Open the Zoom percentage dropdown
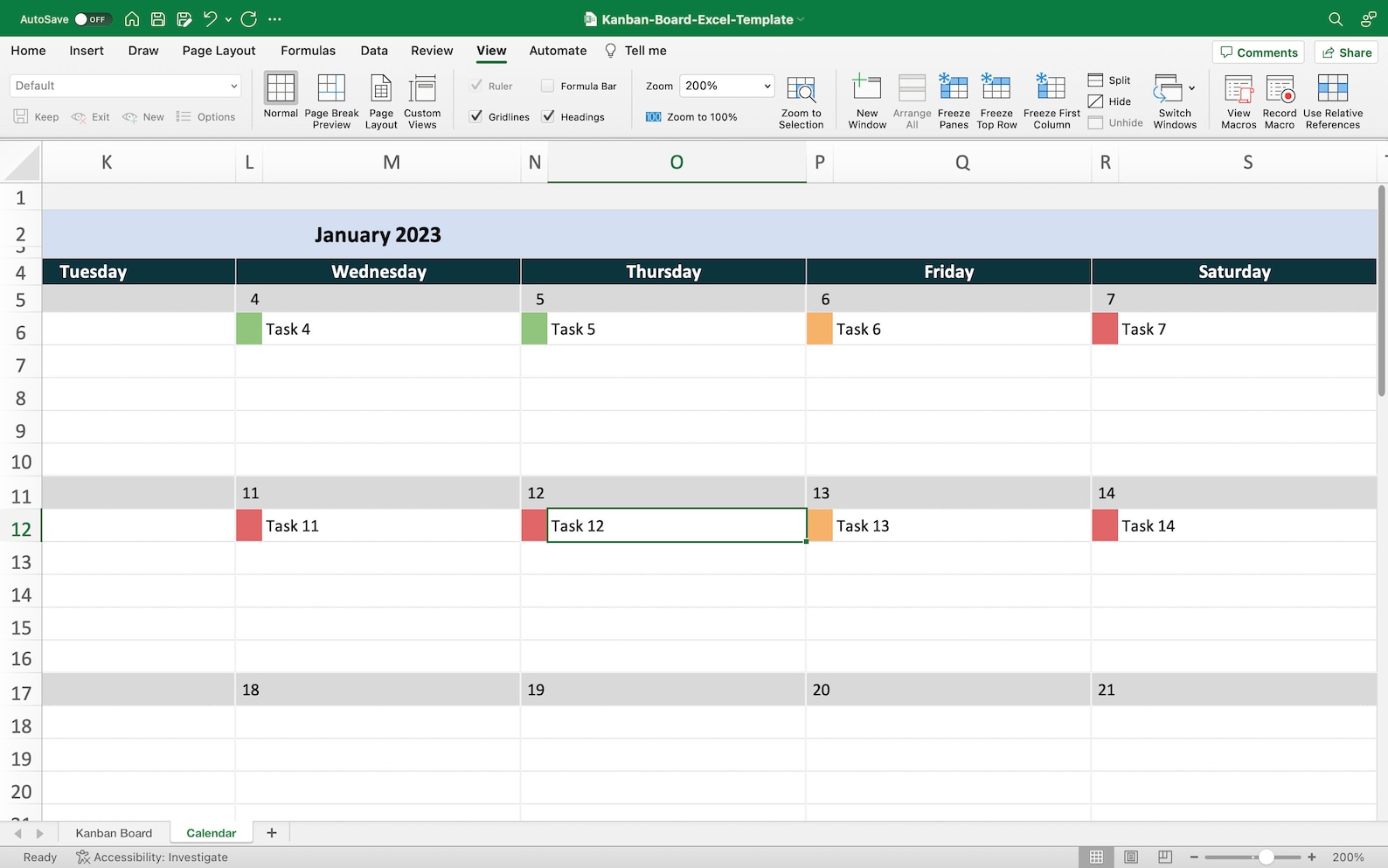The image size is (1388, 868). tap(727, 86)
